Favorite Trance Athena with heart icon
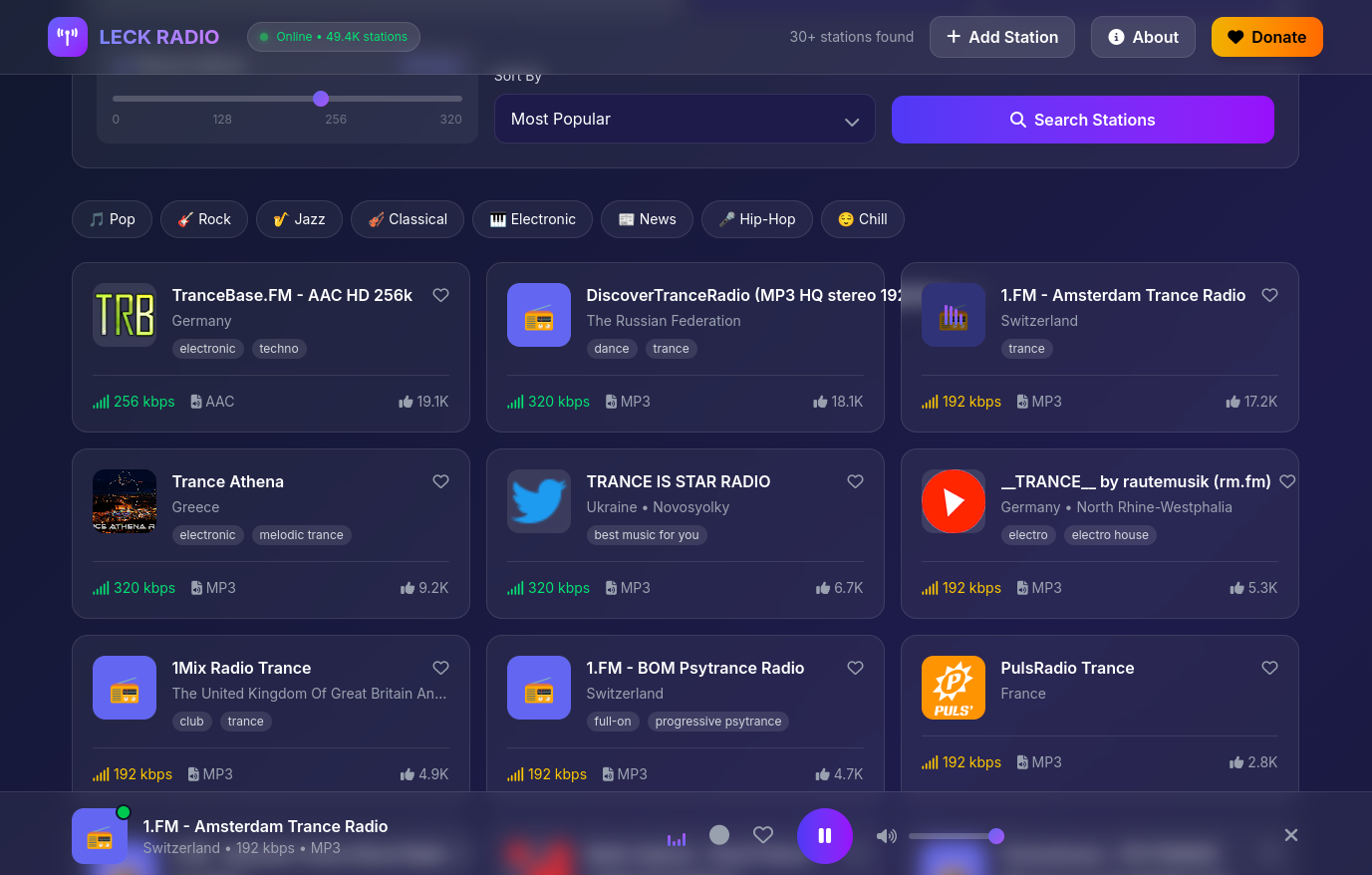 pos(440,481)
